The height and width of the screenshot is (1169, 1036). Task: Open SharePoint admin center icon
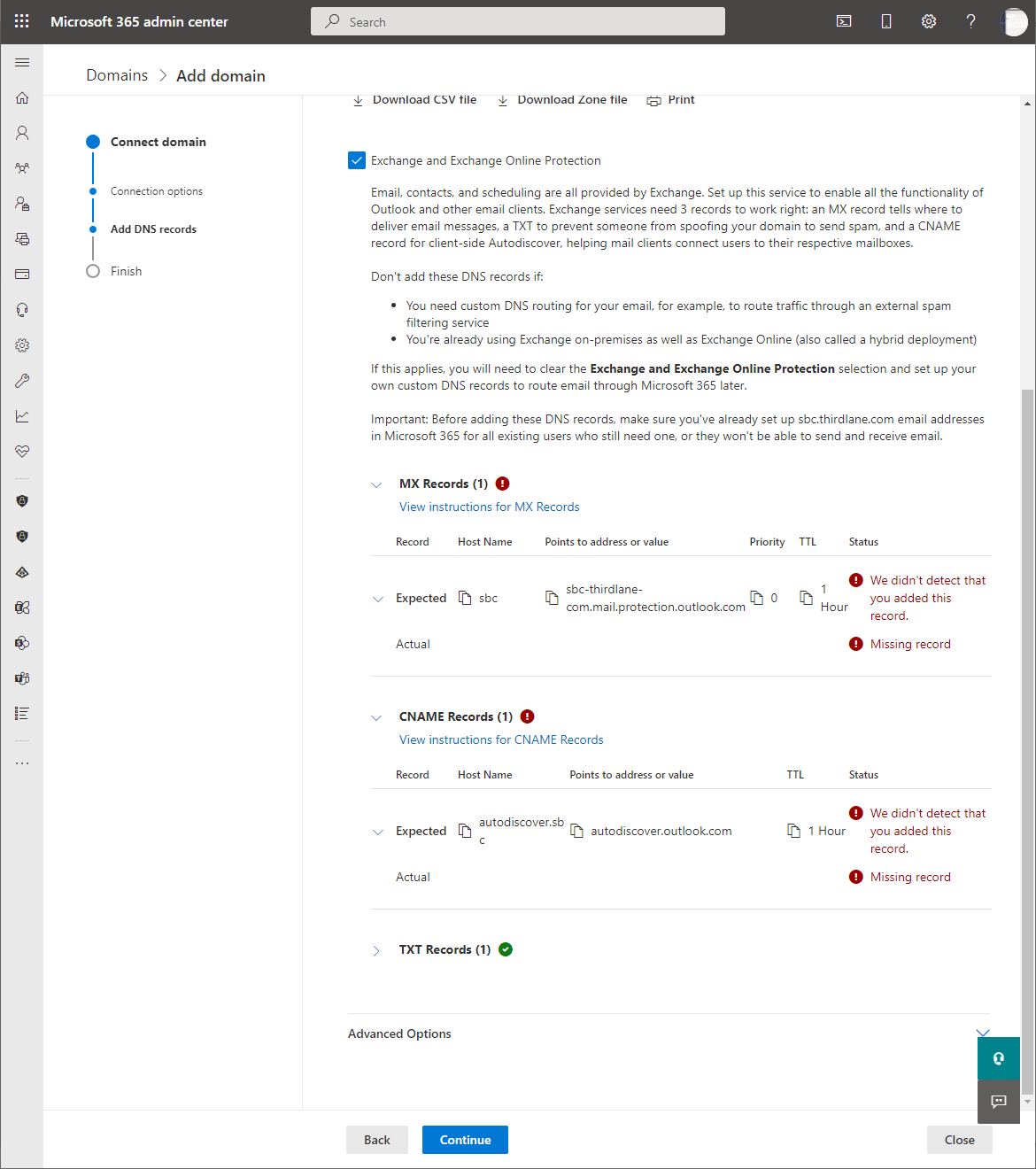[22, 643]
